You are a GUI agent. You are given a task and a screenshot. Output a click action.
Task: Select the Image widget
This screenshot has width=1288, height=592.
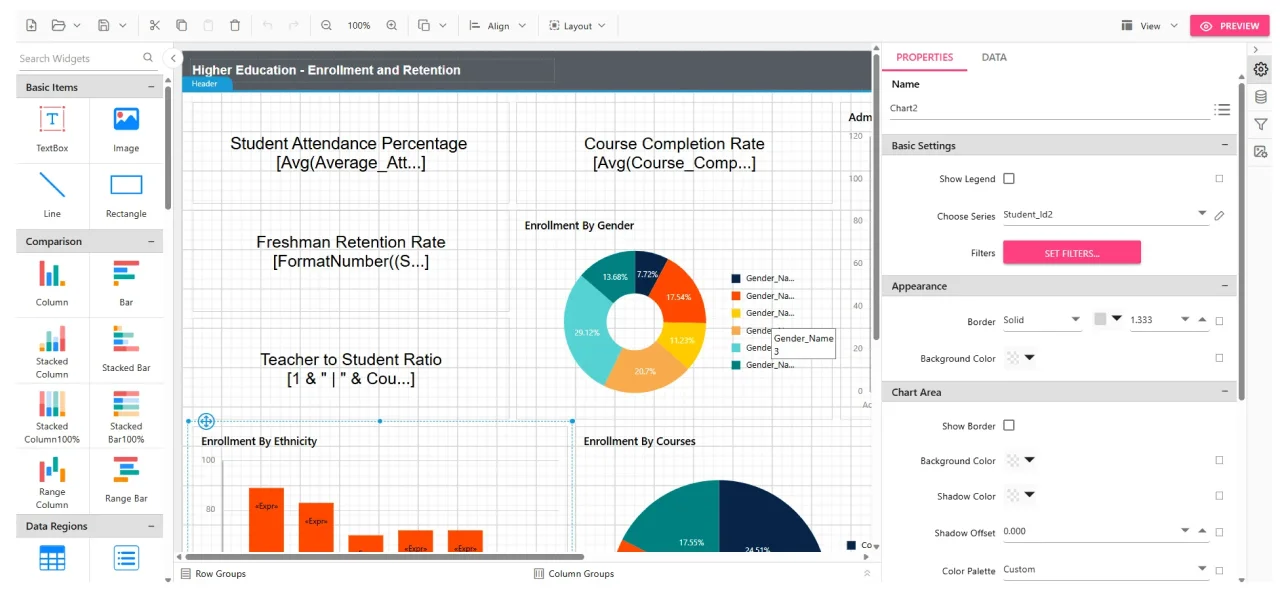126,130
